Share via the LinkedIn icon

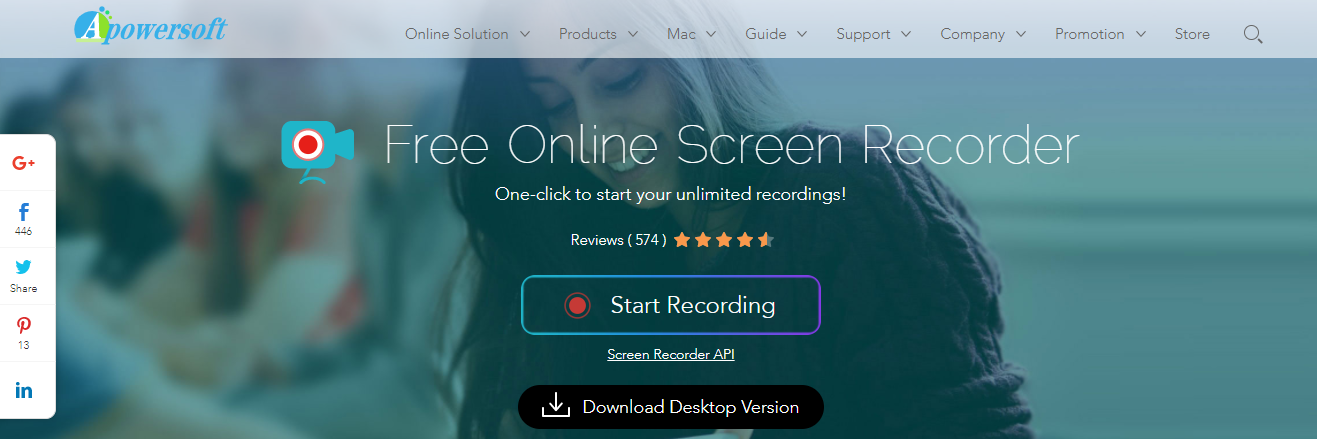click(24, 390)
